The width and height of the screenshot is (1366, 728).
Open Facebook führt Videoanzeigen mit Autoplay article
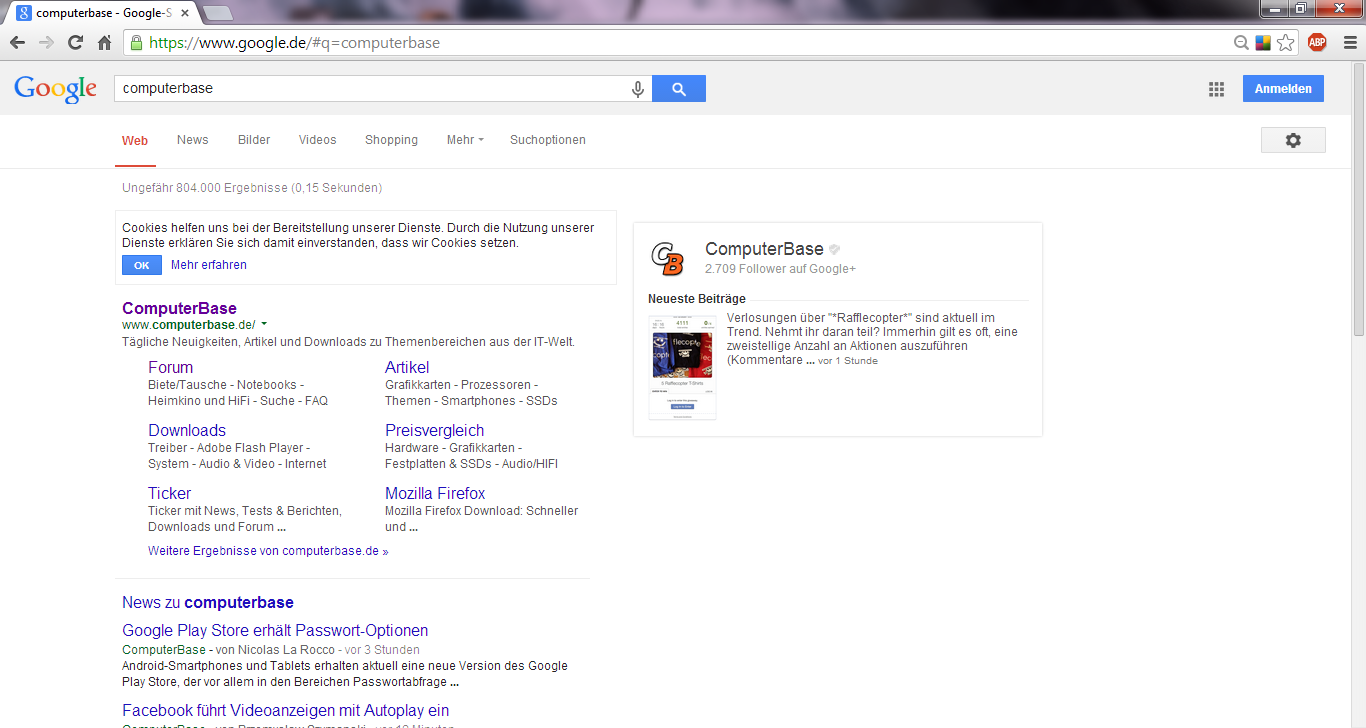tap(285, 710)
